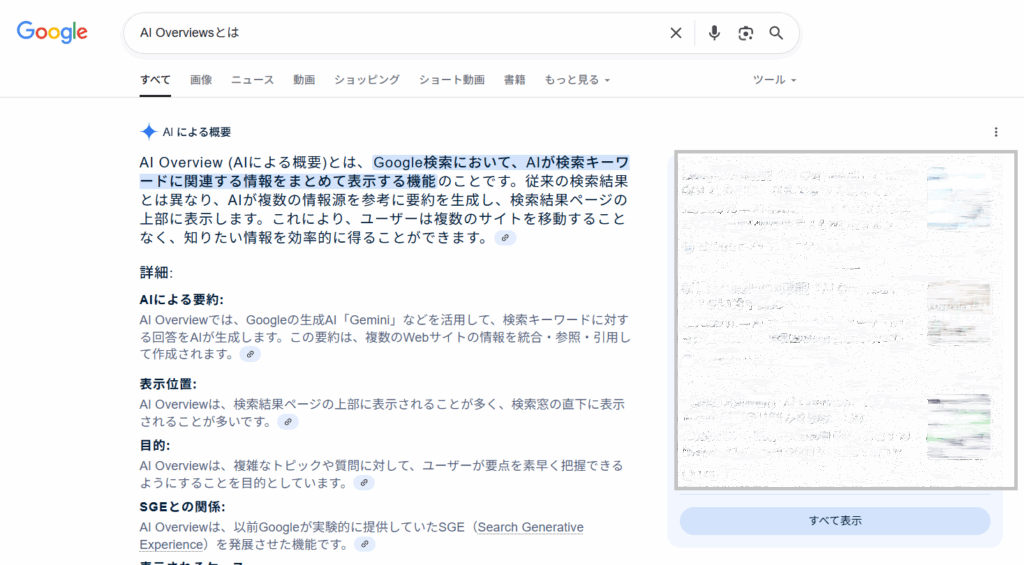Click the すべて表示 button

point(835,521)
